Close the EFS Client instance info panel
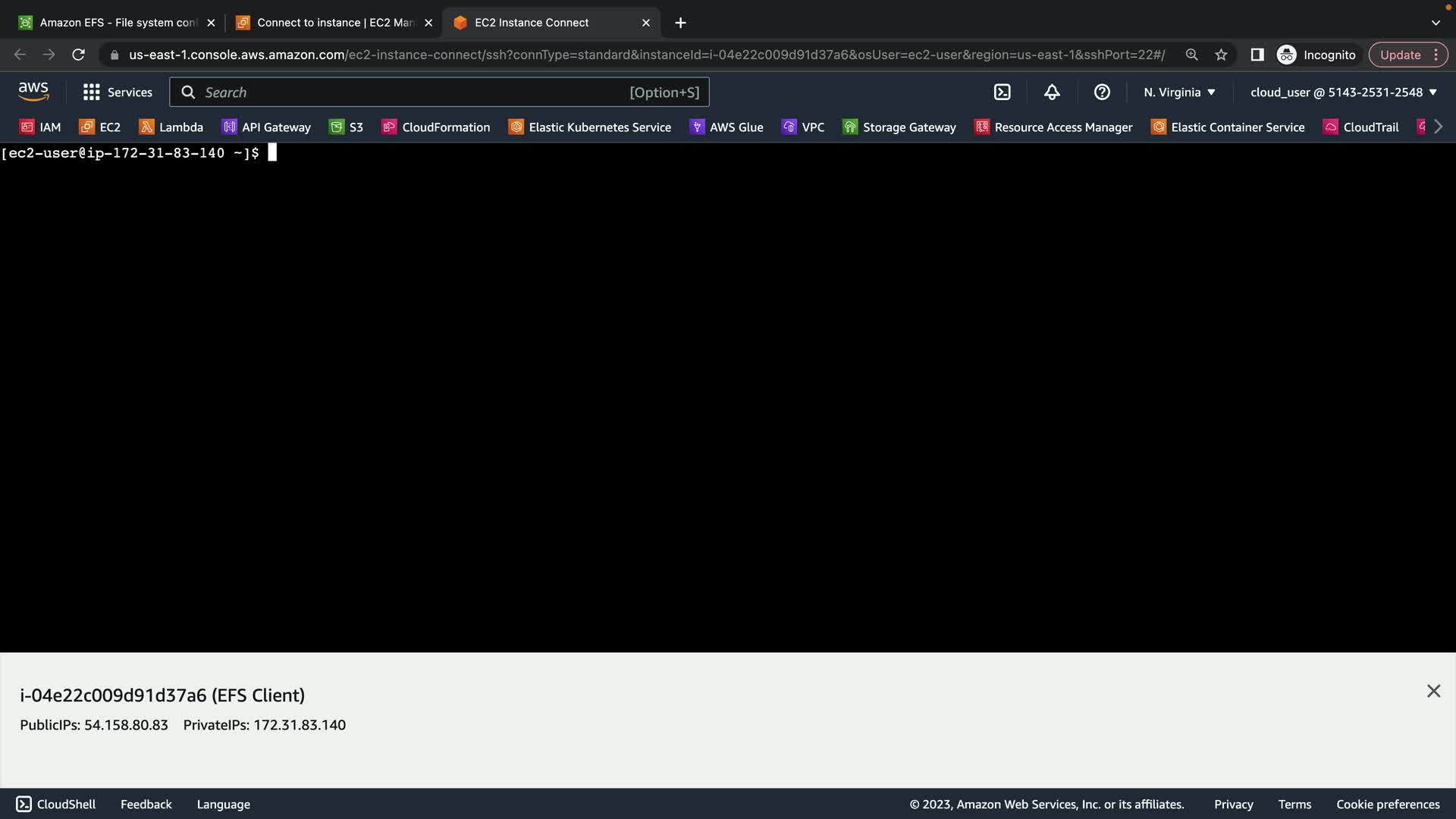The height and width of the screenshot is (819, 1456). point(1433,691)
